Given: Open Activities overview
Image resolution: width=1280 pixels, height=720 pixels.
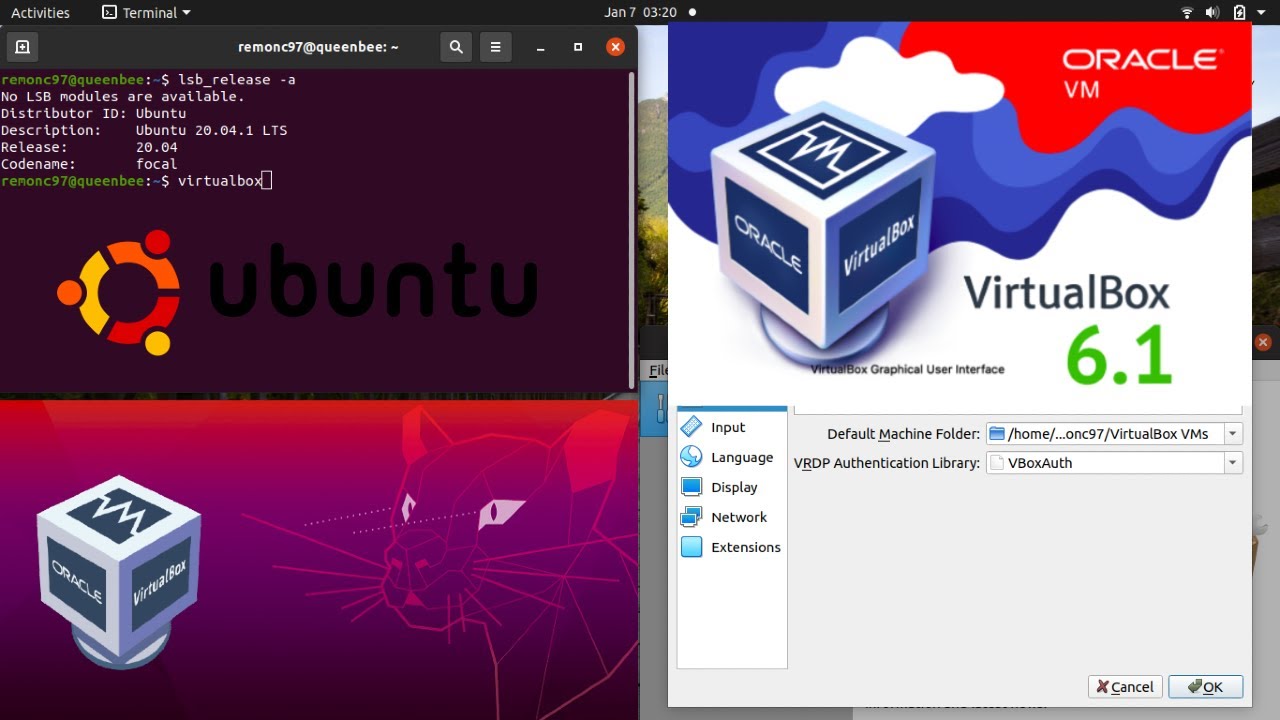Looking at the screenshot, I should tap(40, 13).
